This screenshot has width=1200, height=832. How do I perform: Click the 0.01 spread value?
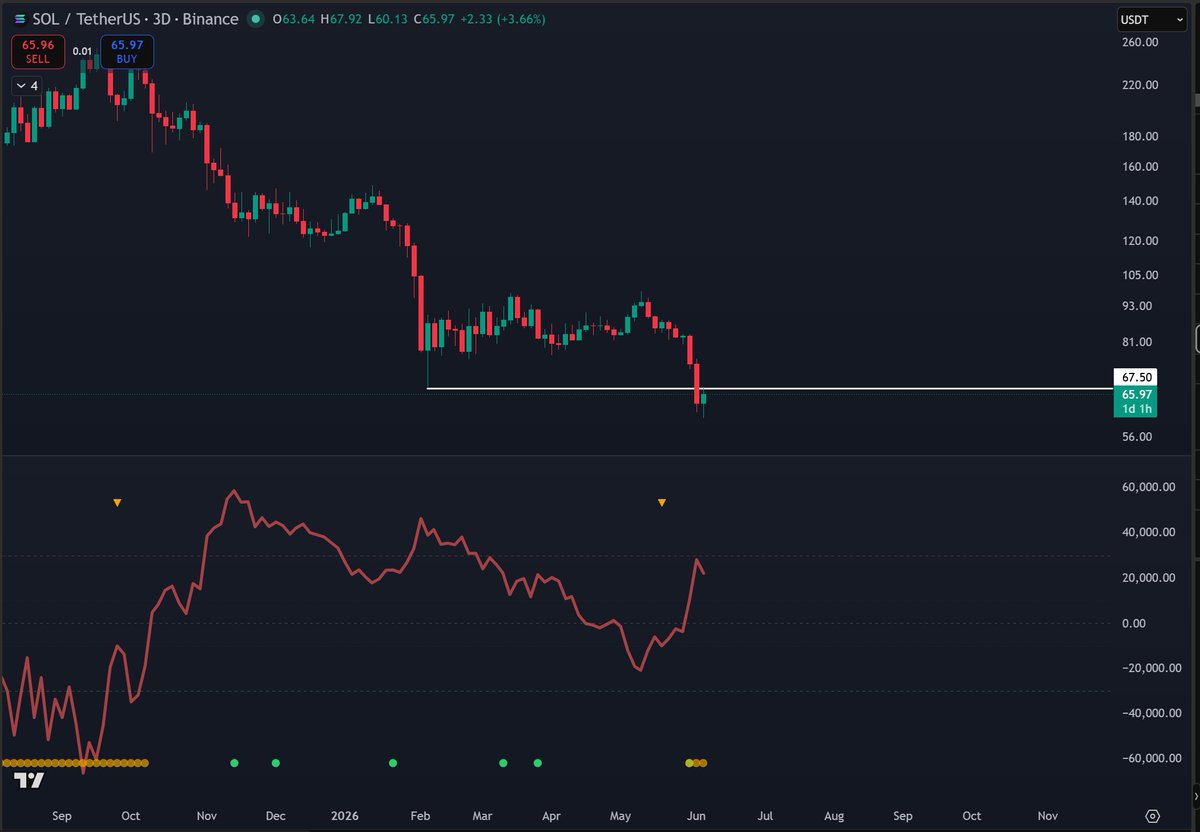pos(83,51)
